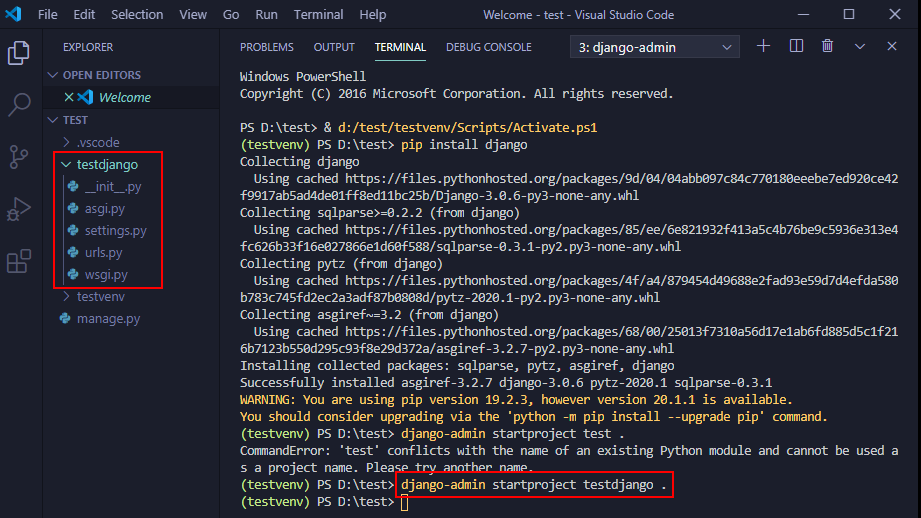Click the Python icon of settings.py

coord(73,230)
